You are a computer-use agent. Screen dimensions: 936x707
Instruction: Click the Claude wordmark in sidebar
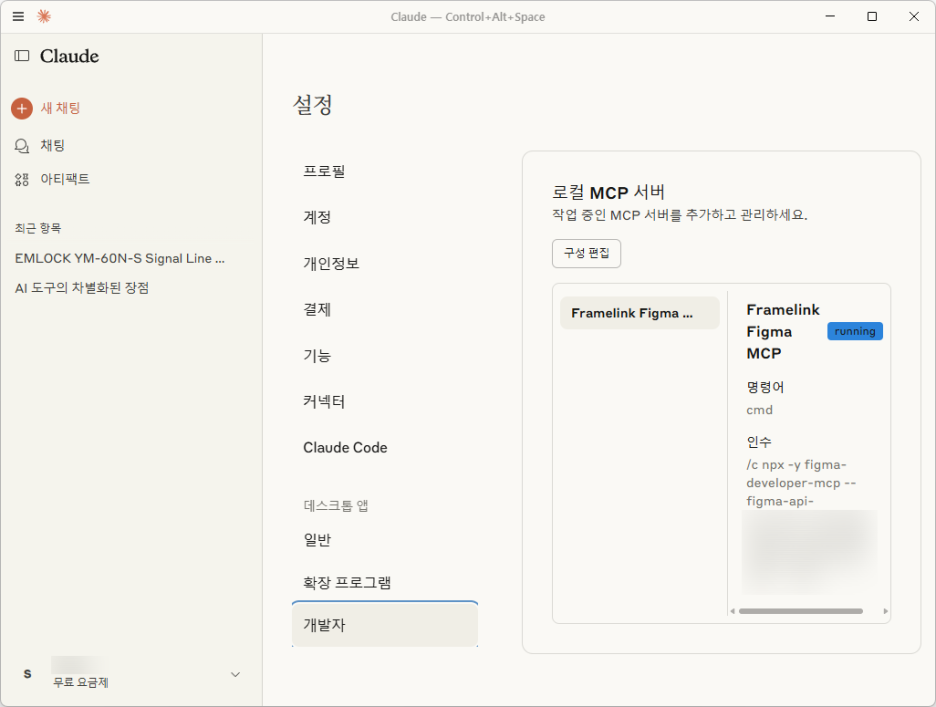(69, 56)
